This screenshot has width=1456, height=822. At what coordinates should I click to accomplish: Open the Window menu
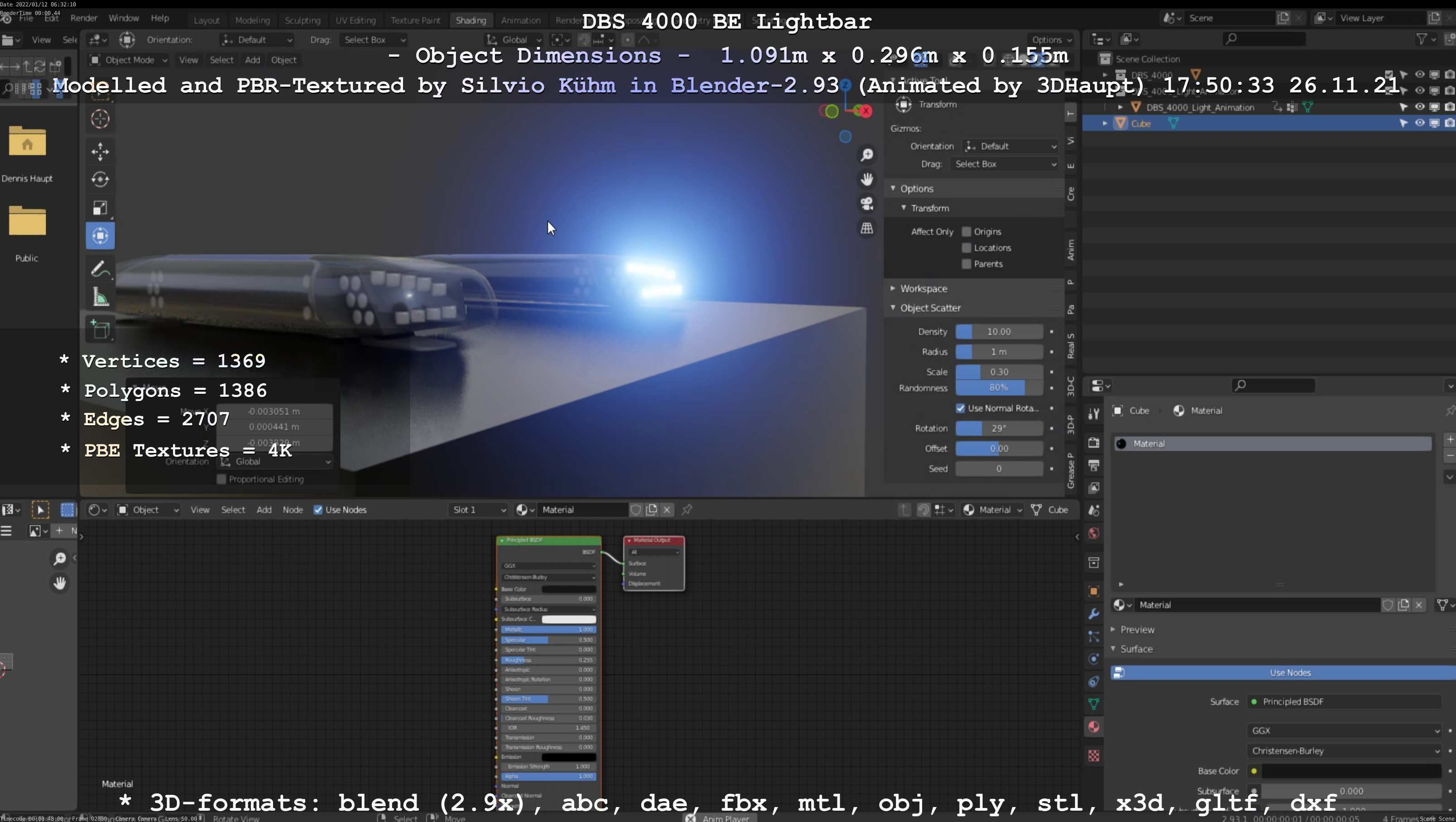[x=123, y=18]
